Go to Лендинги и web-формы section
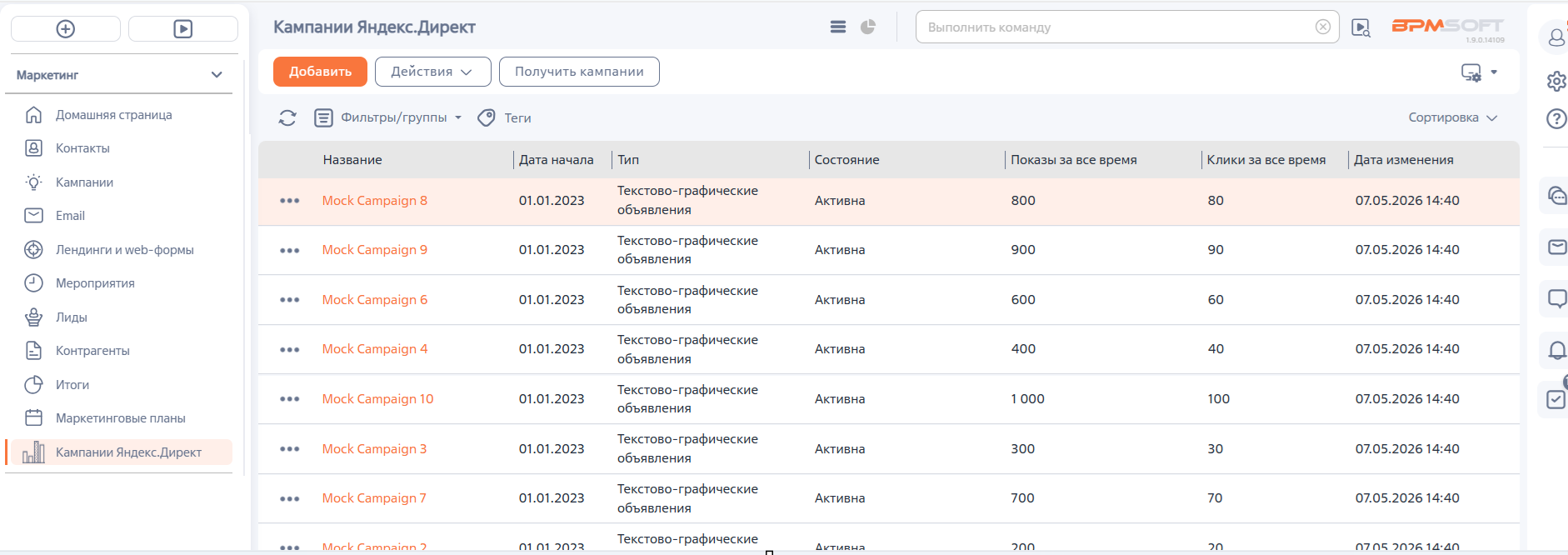 125,250
